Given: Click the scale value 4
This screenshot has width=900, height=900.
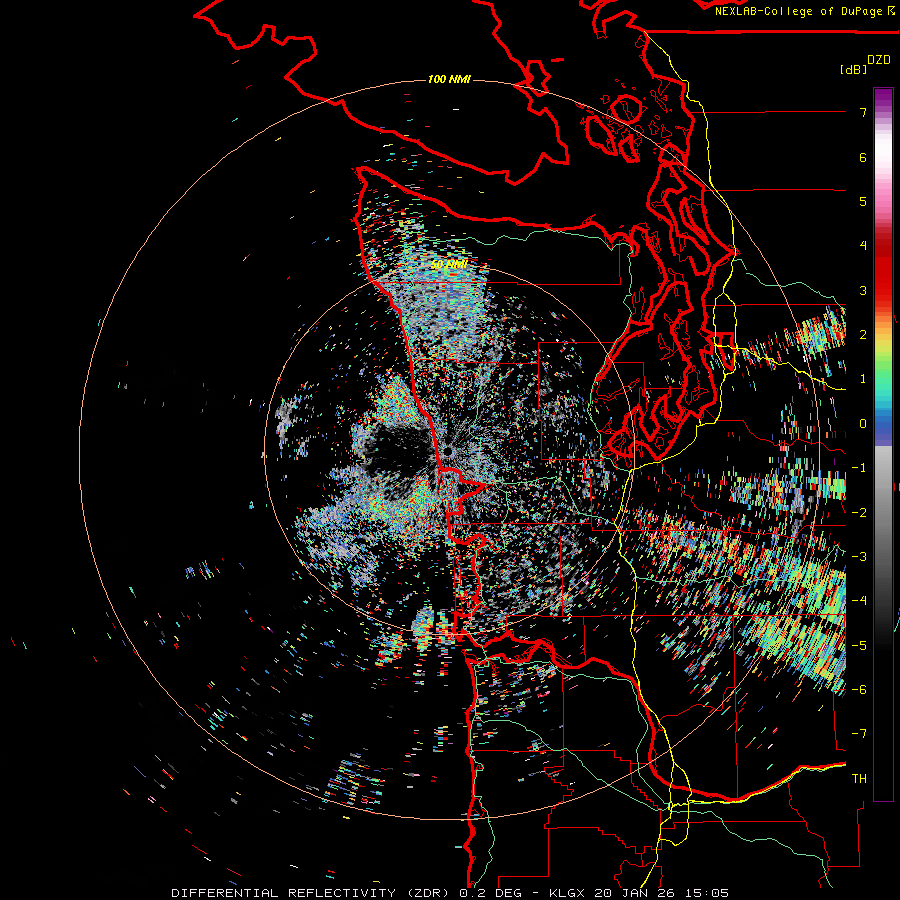Looking at the screenshot, I should pyautogui.click(x=863, y=246).
